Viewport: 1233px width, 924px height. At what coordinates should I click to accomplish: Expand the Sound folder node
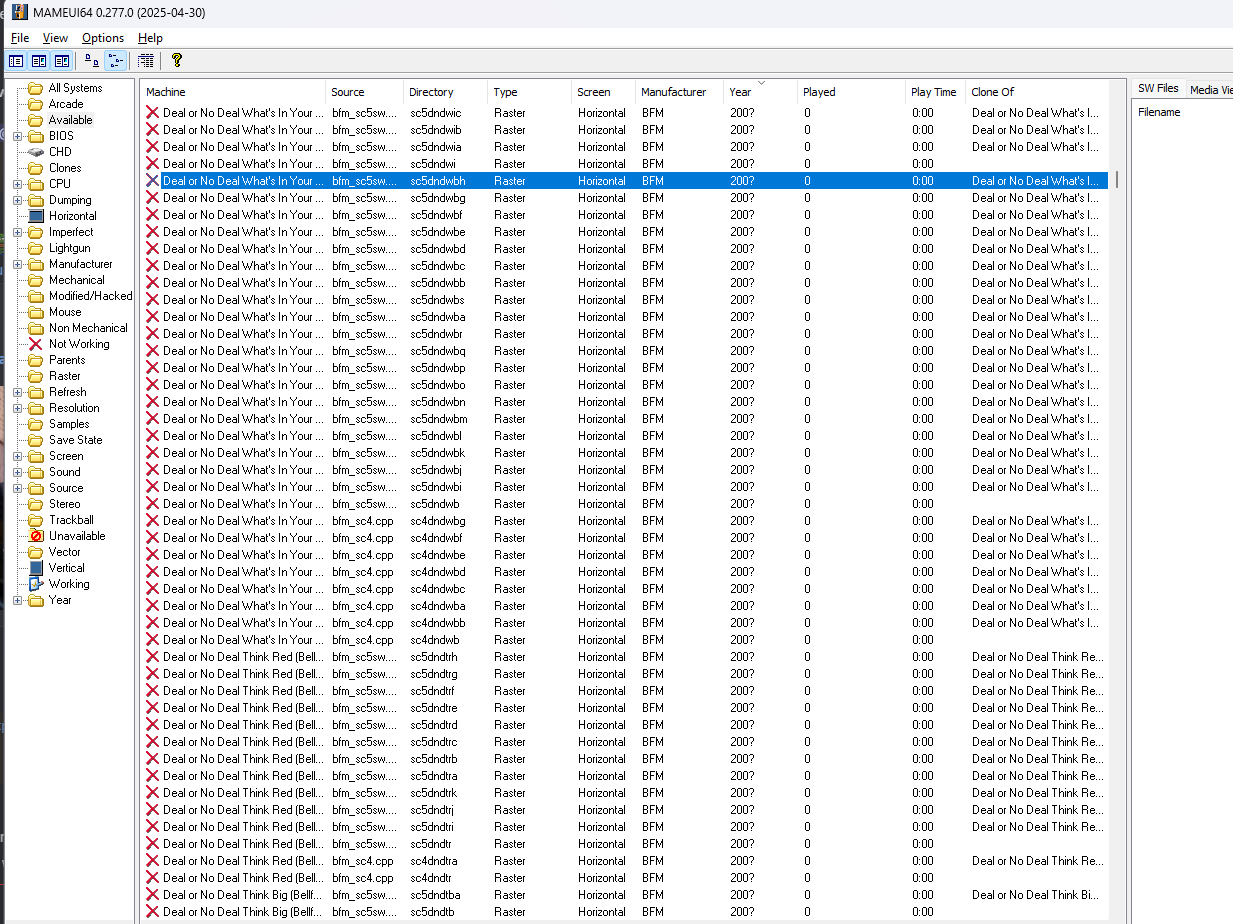(17, 472)
